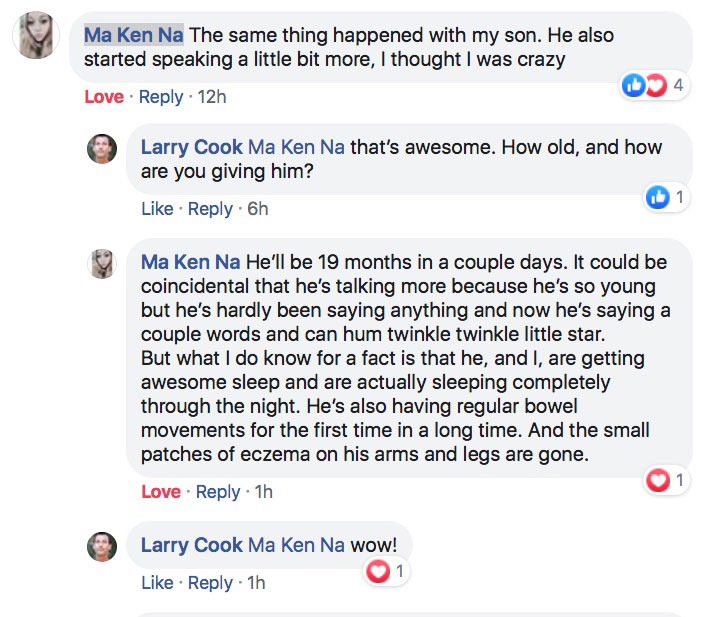
Task: Like Larry Cook's "How old" reply
Action: click(x=157, y=209)
